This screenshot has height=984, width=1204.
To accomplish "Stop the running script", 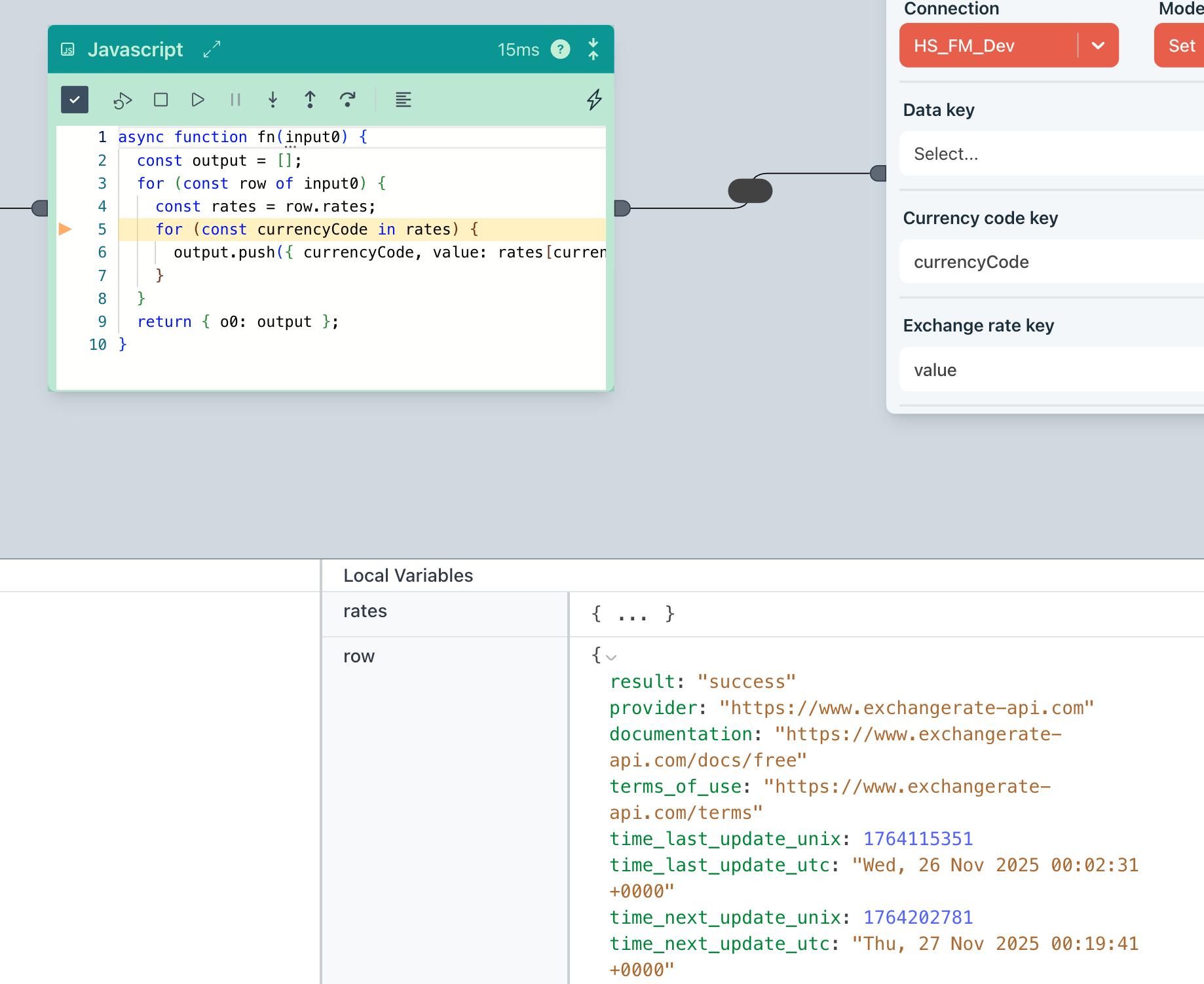I will point(160,100).
